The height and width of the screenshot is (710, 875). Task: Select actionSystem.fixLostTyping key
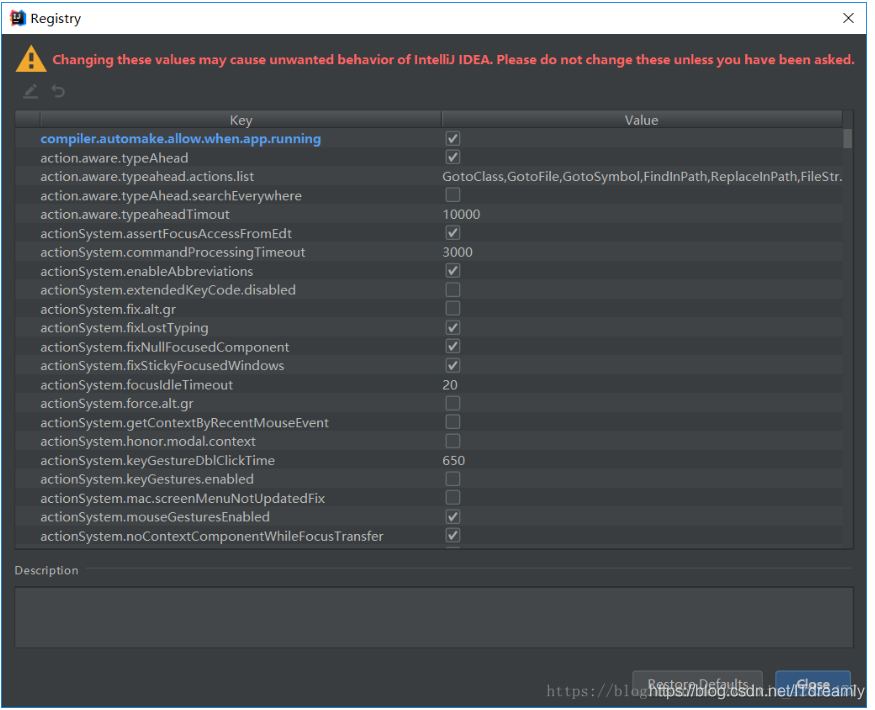(124, 328)
